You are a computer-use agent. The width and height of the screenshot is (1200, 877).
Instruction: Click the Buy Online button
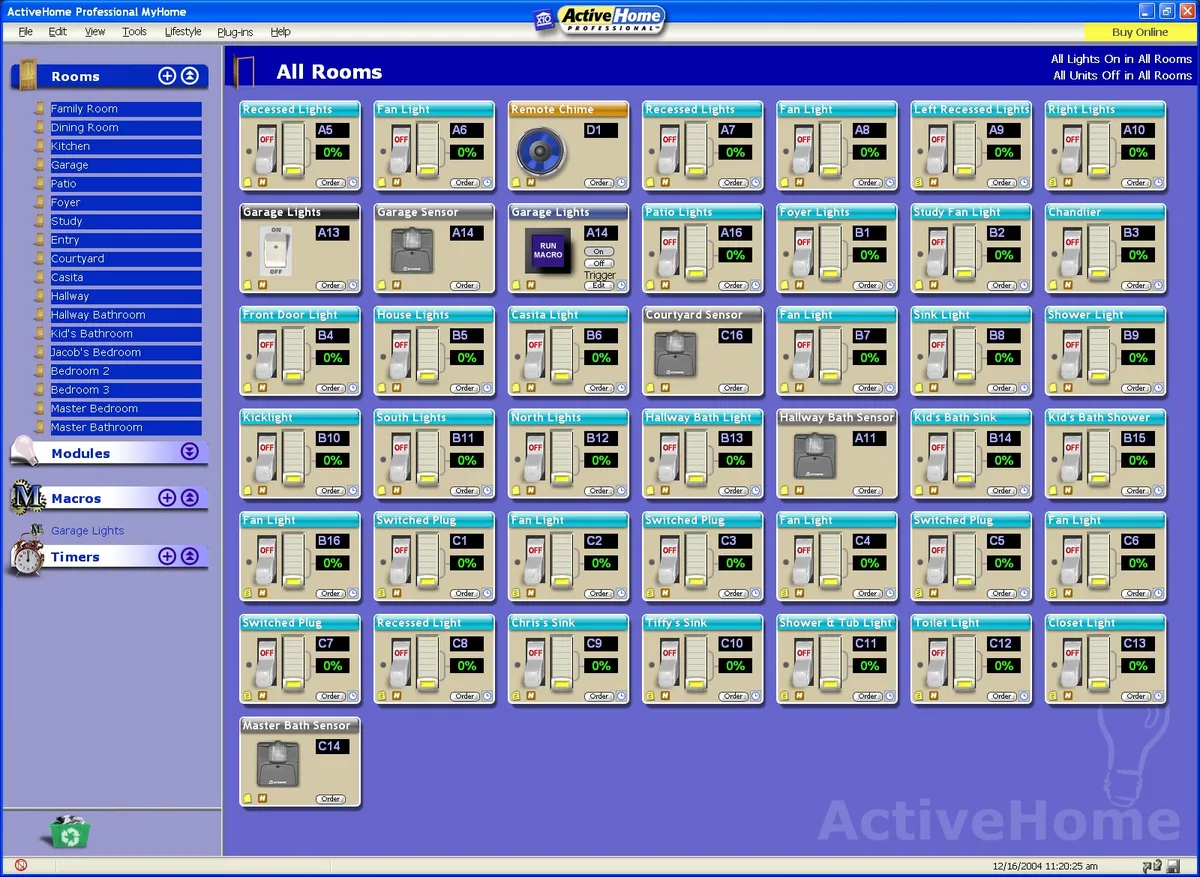(1140, 32)
